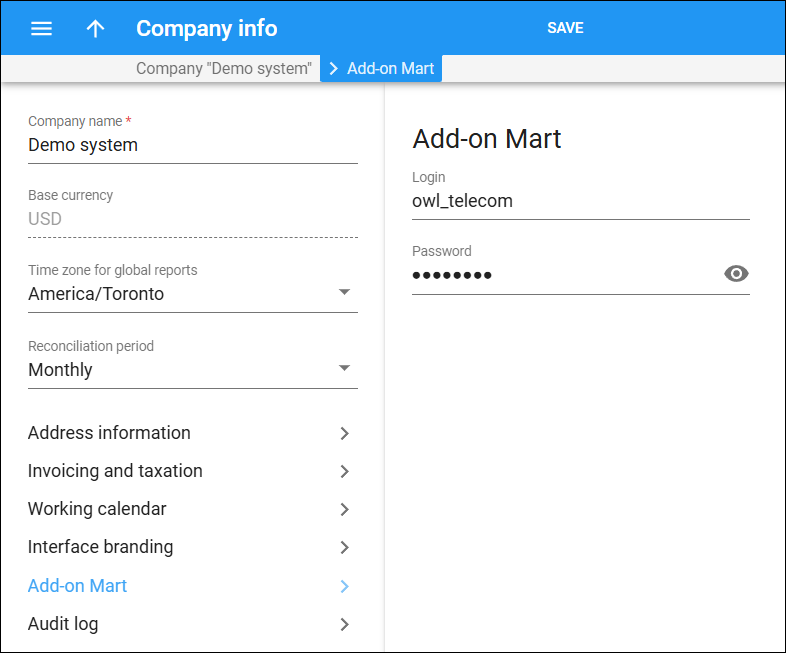Image resolution: width=786 pixels, height=653 pixels.
Task: Click the arrow beside Monthly
Action: tap(344, 368)
